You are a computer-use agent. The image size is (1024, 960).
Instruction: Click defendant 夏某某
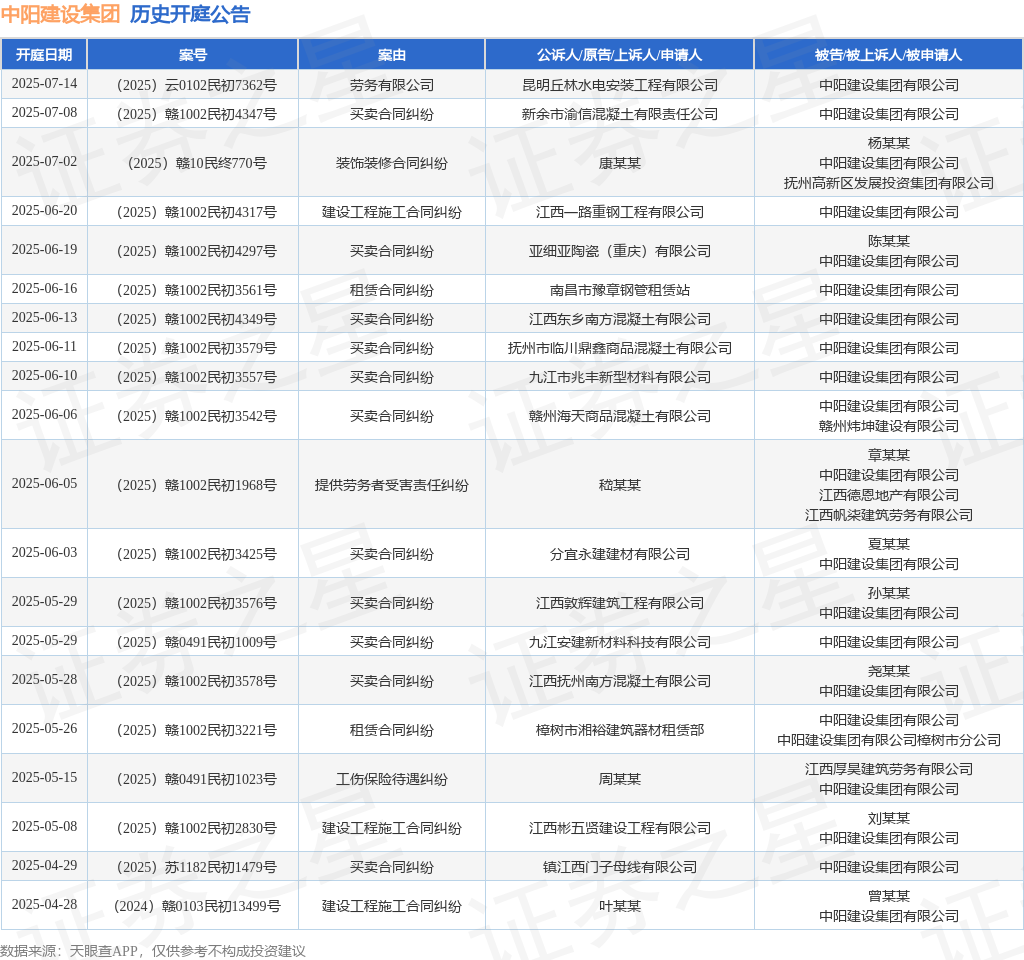point(889,544)
